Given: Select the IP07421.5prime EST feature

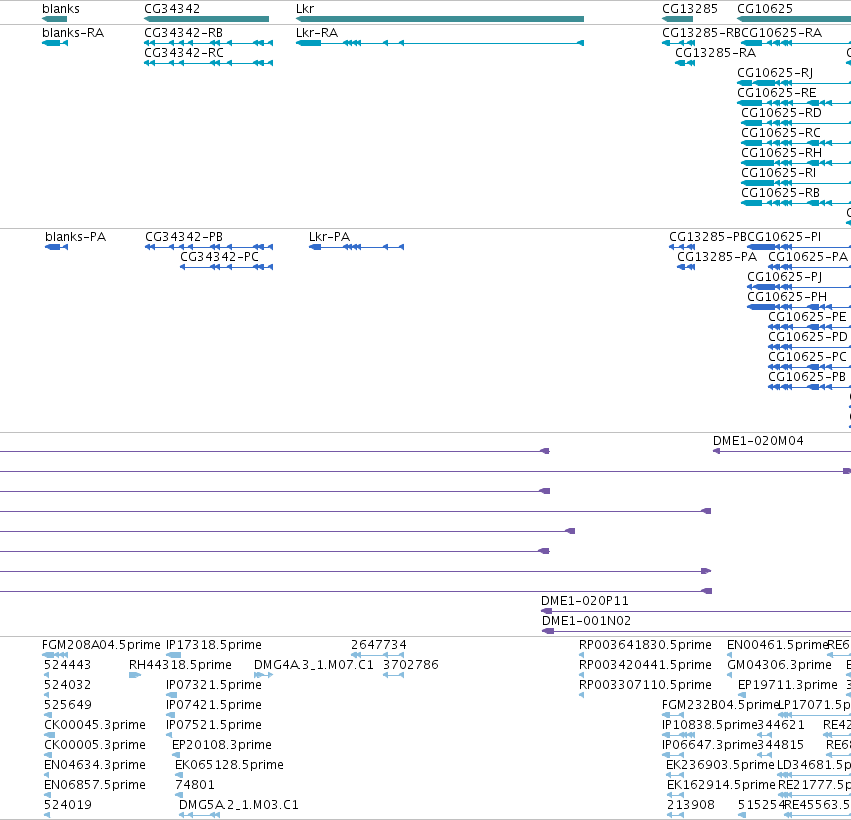Looking at the screenshot, I should coord(169,715).
